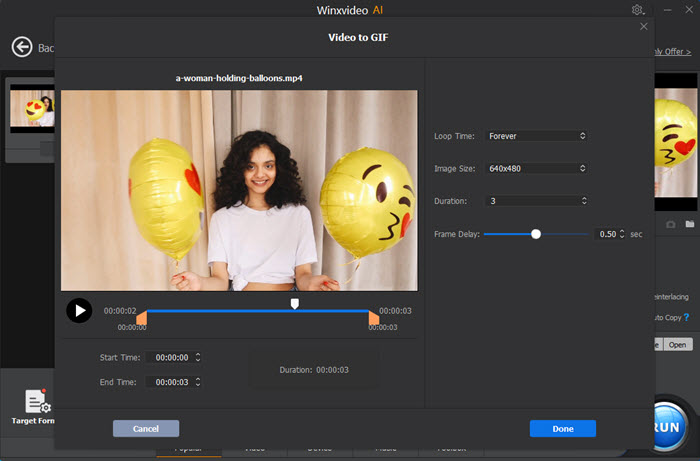Click the End Time input field
The image size is (700, 461).
pyautogui.click(x=170, y=382)
